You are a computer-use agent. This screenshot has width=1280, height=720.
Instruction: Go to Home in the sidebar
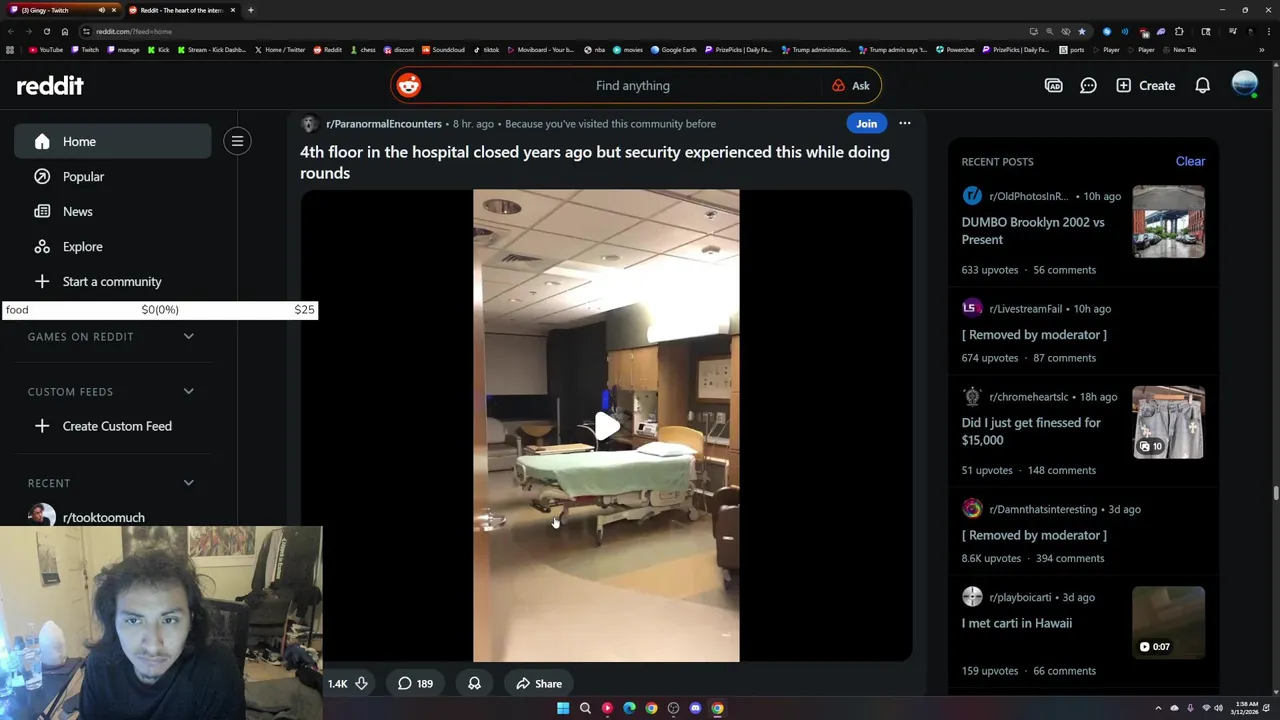click(x=112, y=141)
